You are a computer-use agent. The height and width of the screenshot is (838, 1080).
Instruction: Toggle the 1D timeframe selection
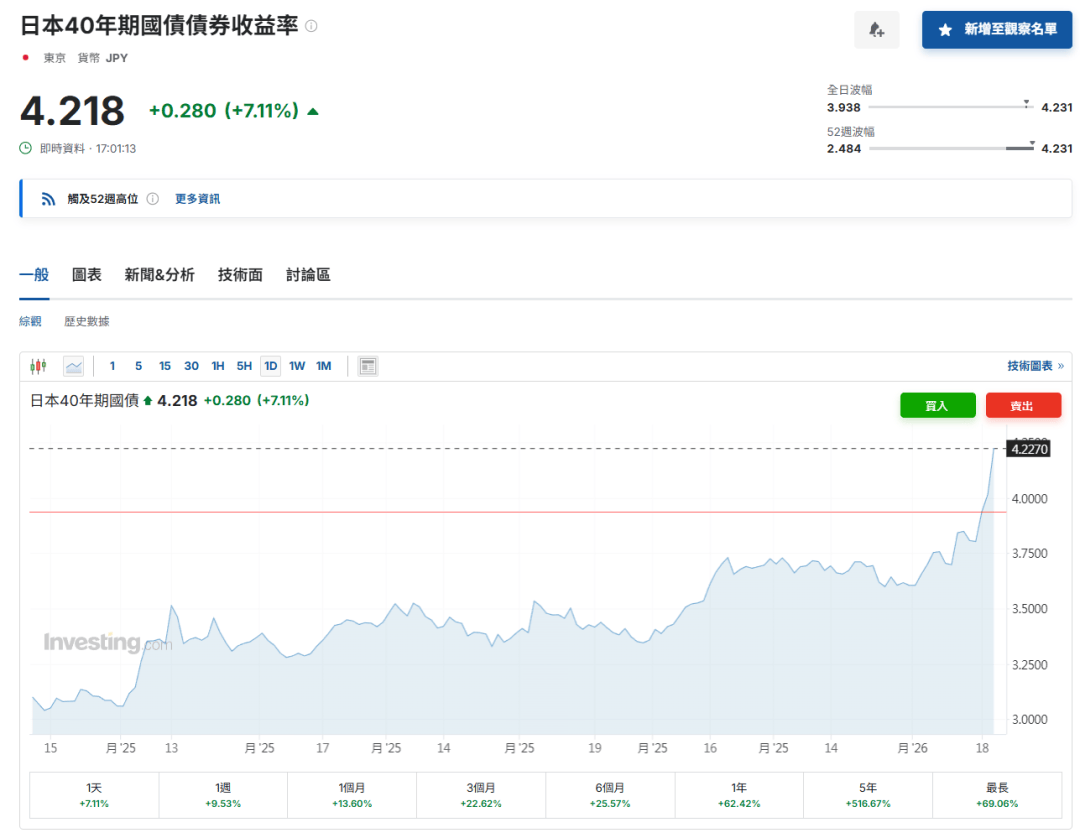tap(270, 365)
